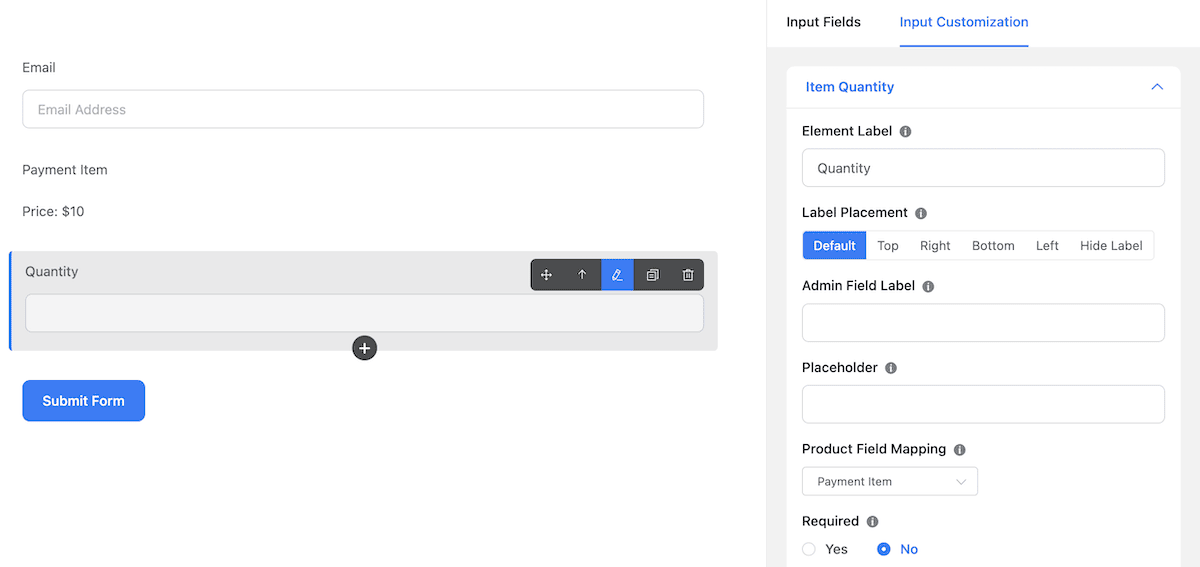Image resolution: width=1200 pixels, height=567 pixels.
Task: Switch to the Input Customization tab
Action: 964,22
